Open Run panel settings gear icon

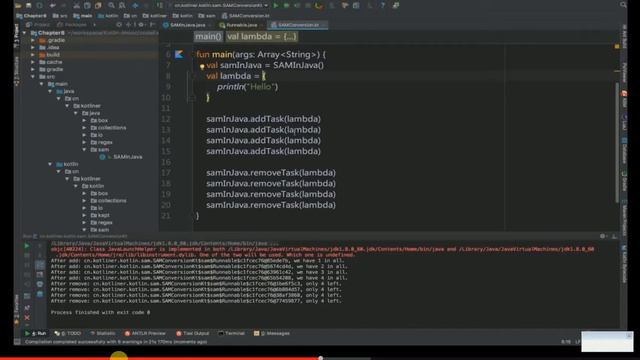click(x=602, y=236)
